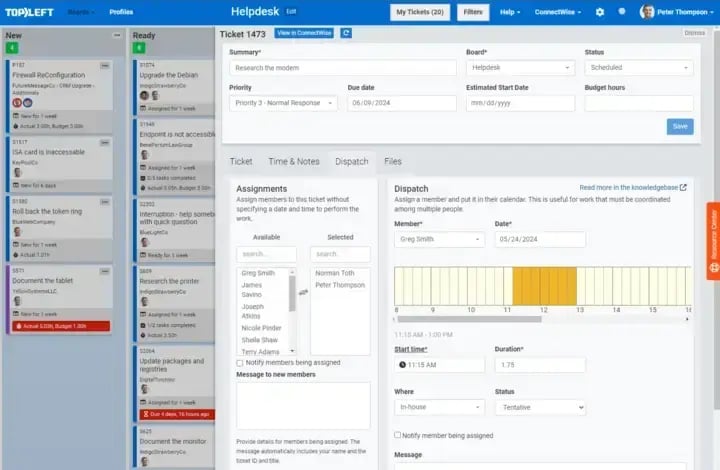The height and width of the screenshot is (470, 720).
Task: Expand the Priority dropdown
Action: [x=283, y=103]
